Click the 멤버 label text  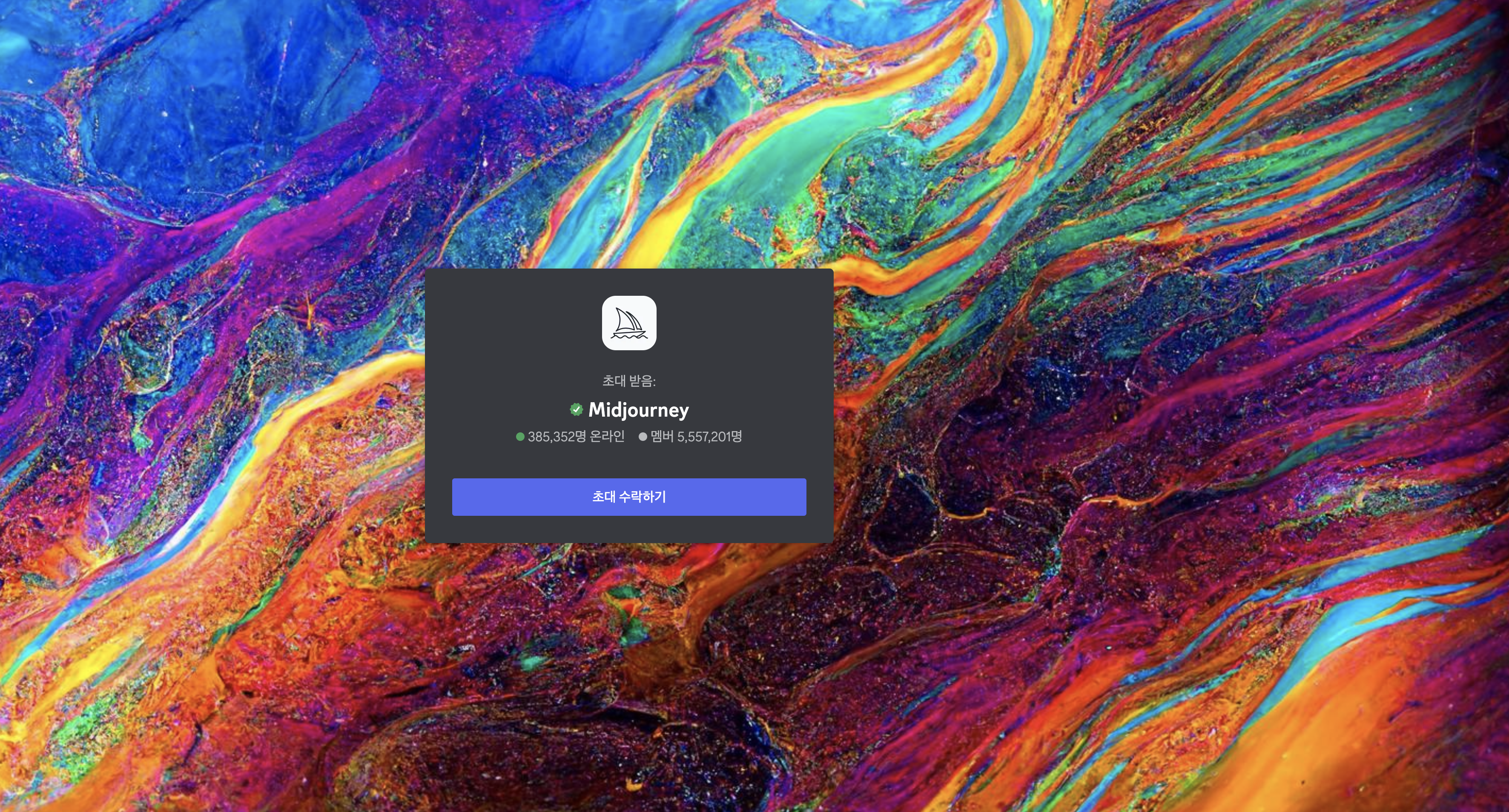pos(662,437)
